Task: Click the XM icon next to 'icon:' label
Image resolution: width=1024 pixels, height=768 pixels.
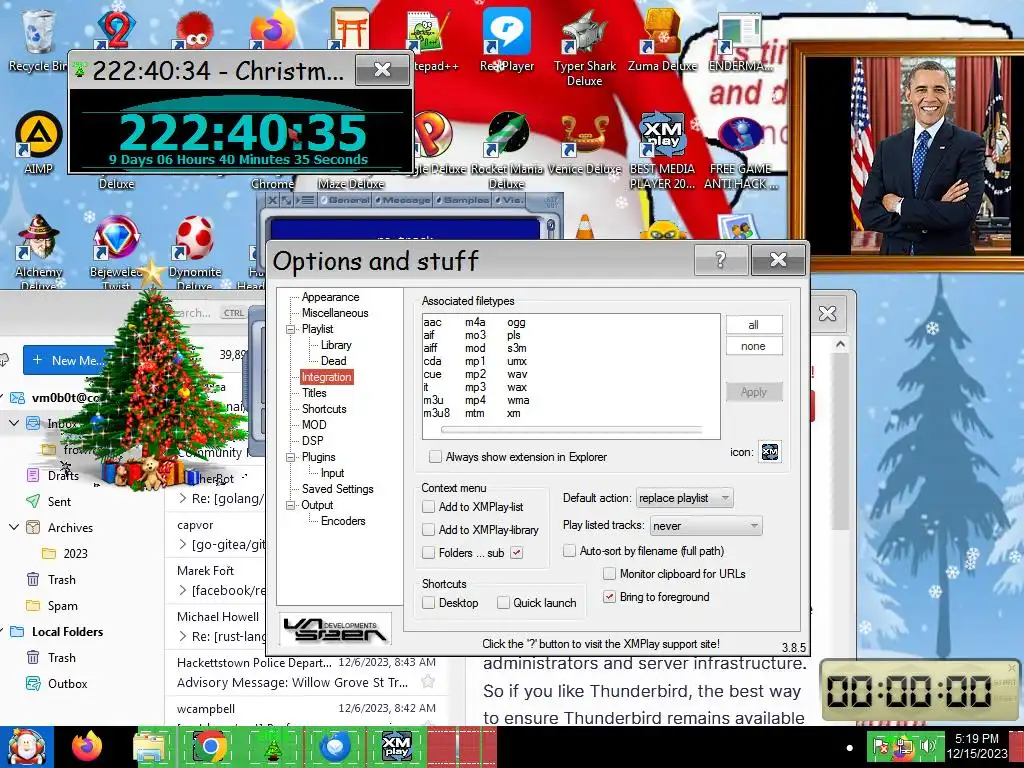Action: click(770, 452)
